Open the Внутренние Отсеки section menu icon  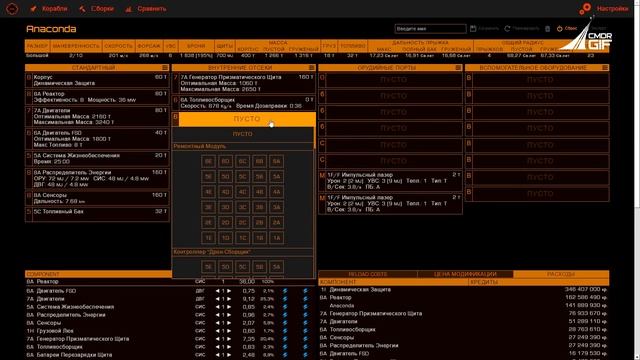click(x=311, y=68)
